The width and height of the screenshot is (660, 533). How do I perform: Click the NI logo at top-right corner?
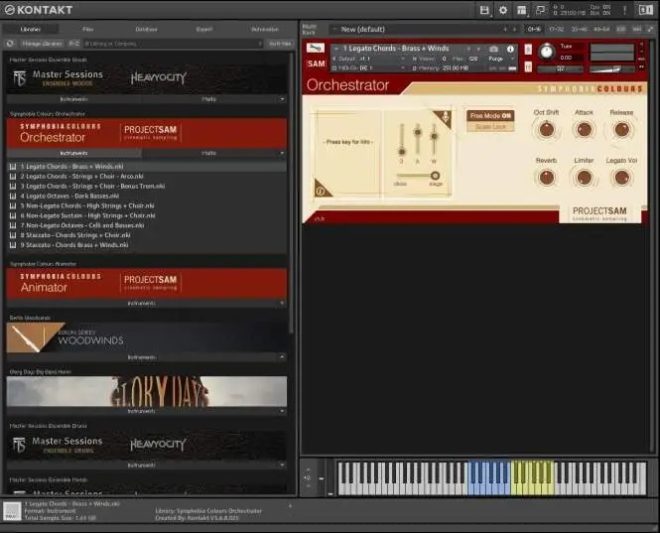pyautogui.click(x=646, y=10)
